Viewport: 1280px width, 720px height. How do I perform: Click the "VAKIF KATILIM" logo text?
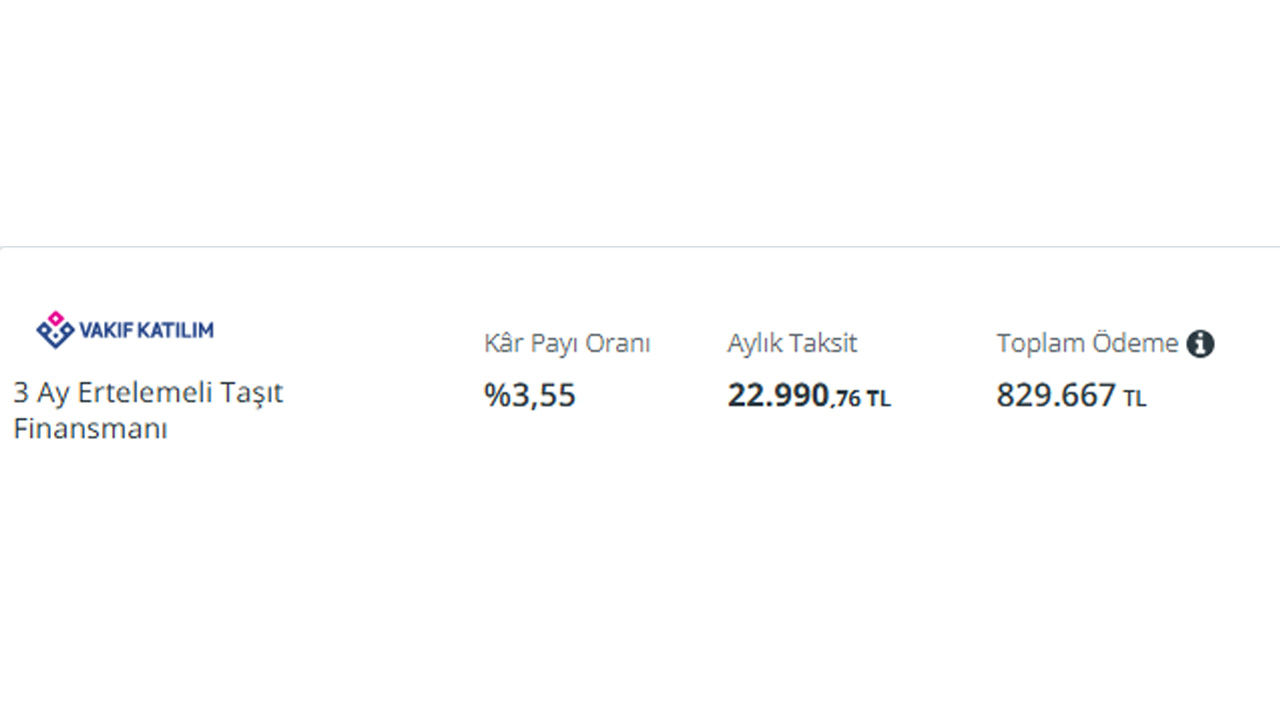tap(146, 330)
